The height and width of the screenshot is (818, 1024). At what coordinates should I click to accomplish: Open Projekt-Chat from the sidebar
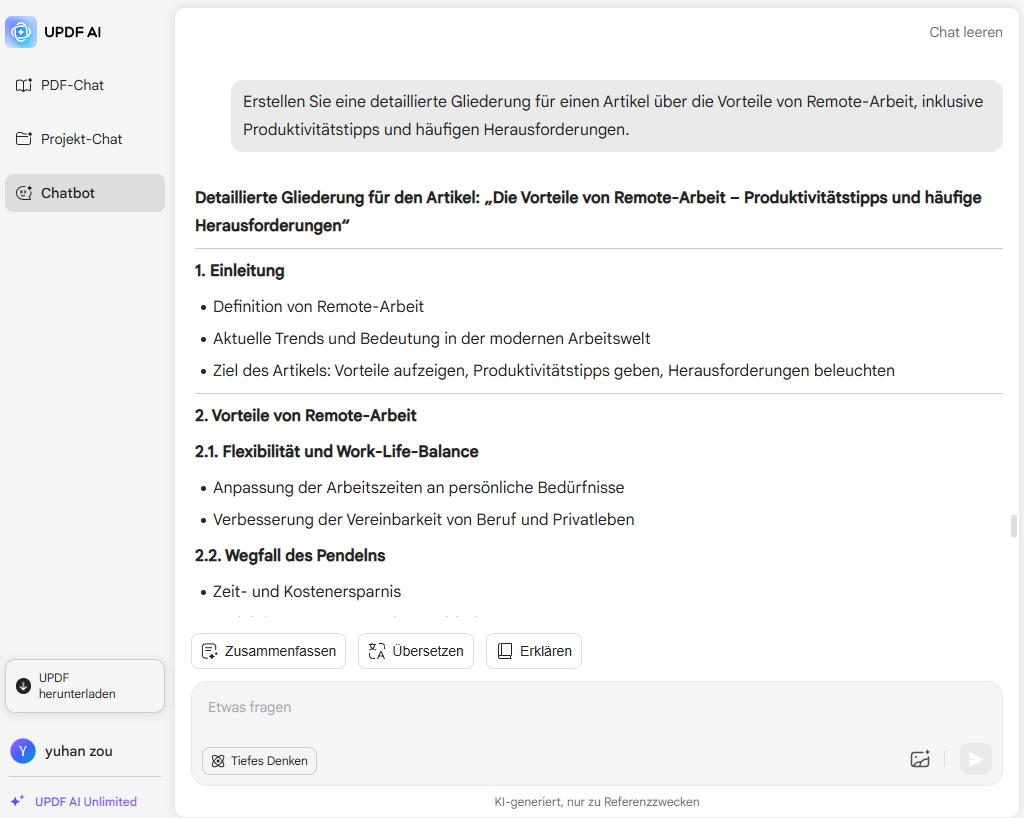tap(85, 139)
